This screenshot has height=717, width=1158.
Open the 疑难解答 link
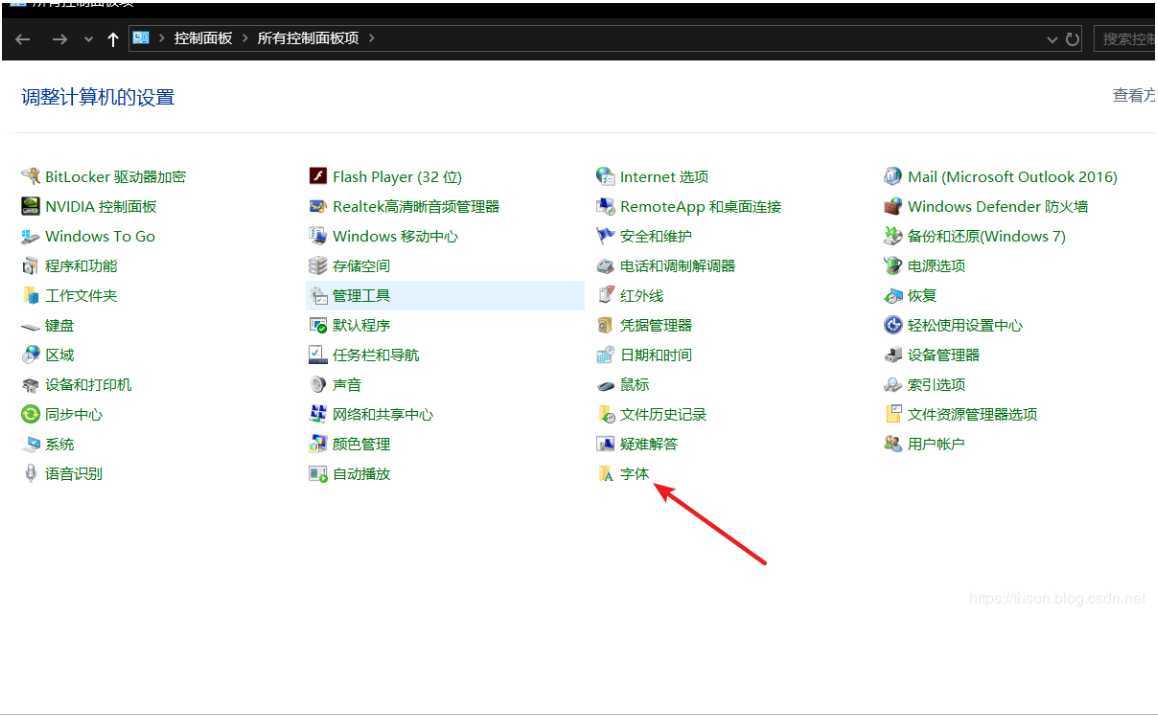point(648,445)
